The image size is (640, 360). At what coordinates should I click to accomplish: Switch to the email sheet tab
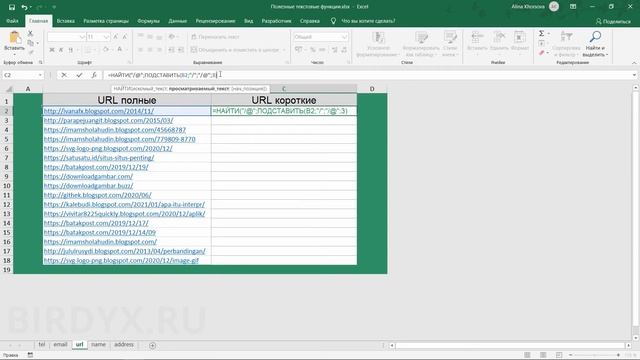click(x=60, y=345)
